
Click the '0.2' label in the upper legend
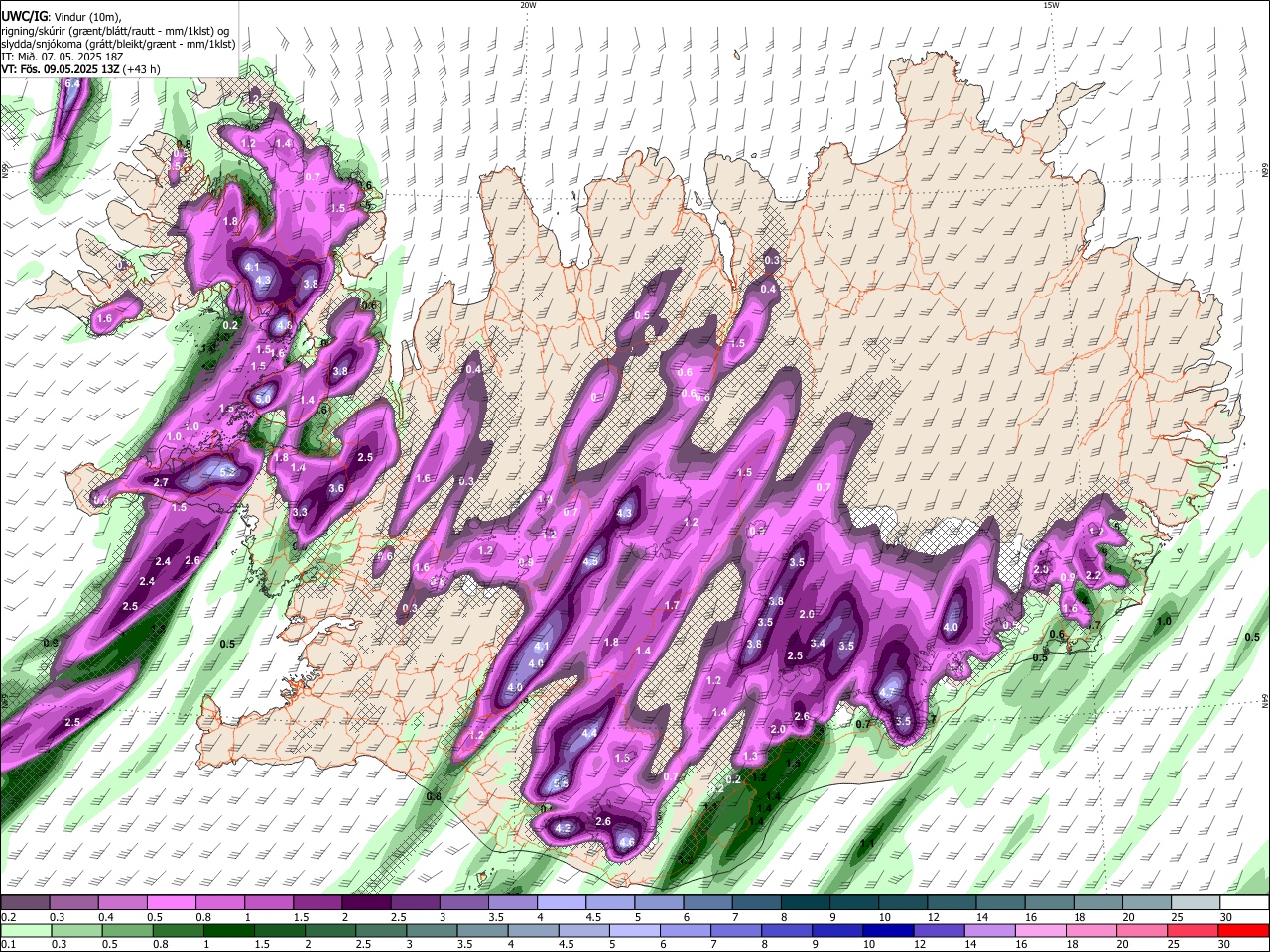click(x=9, y=917)
